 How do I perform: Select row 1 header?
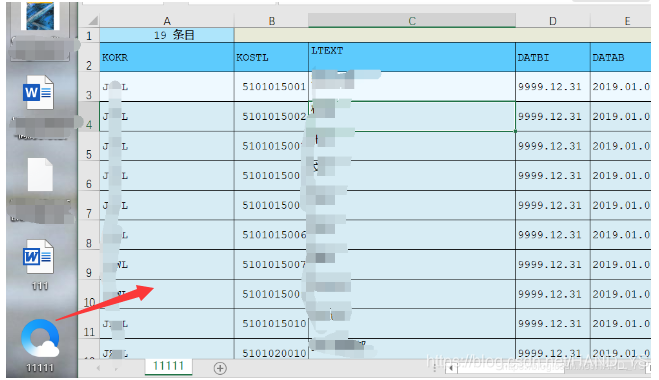(89, 35)
